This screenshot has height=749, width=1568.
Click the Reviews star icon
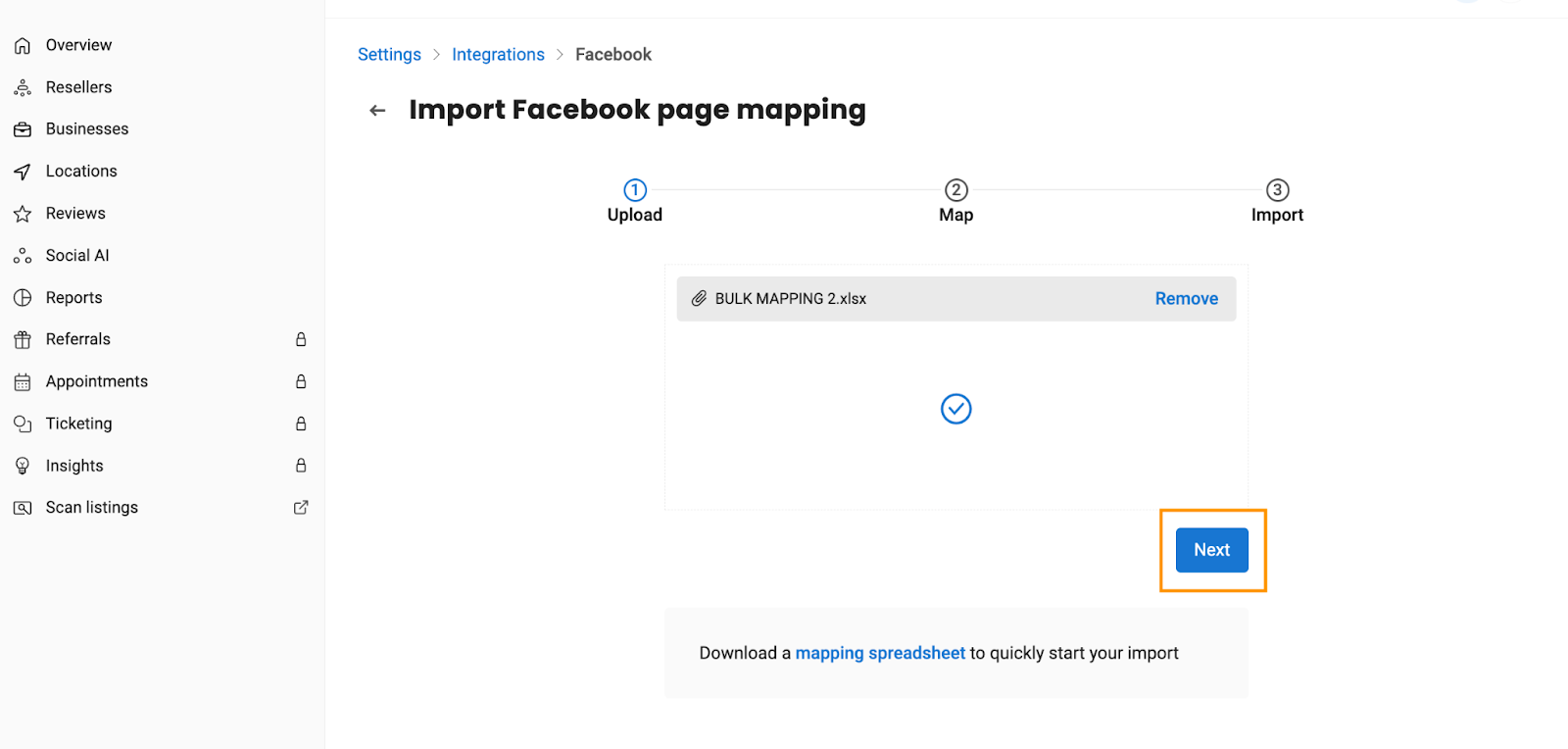tap(23, 214)
